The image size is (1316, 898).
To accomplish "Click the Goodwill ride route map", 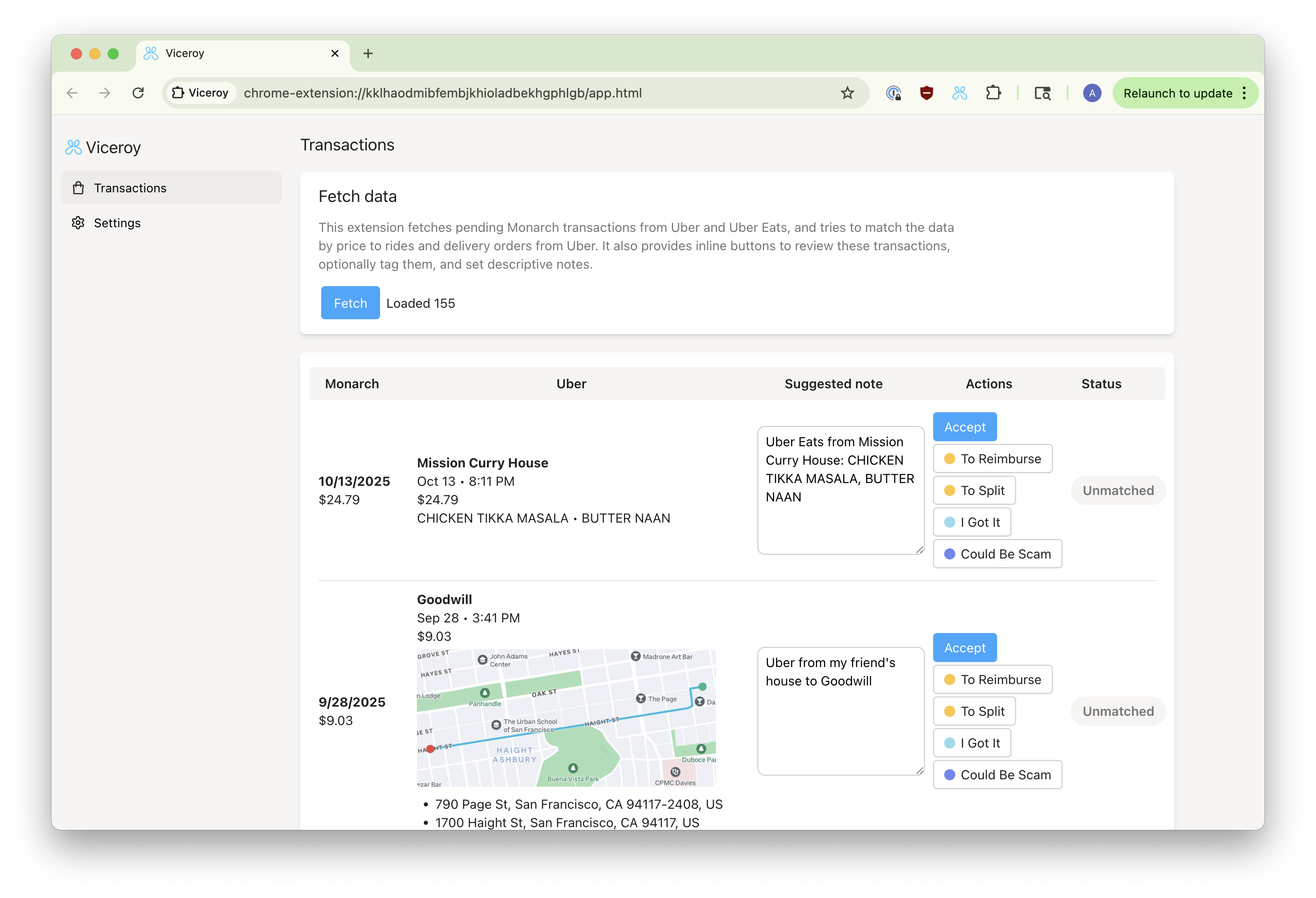I will [x=566, y=717].
